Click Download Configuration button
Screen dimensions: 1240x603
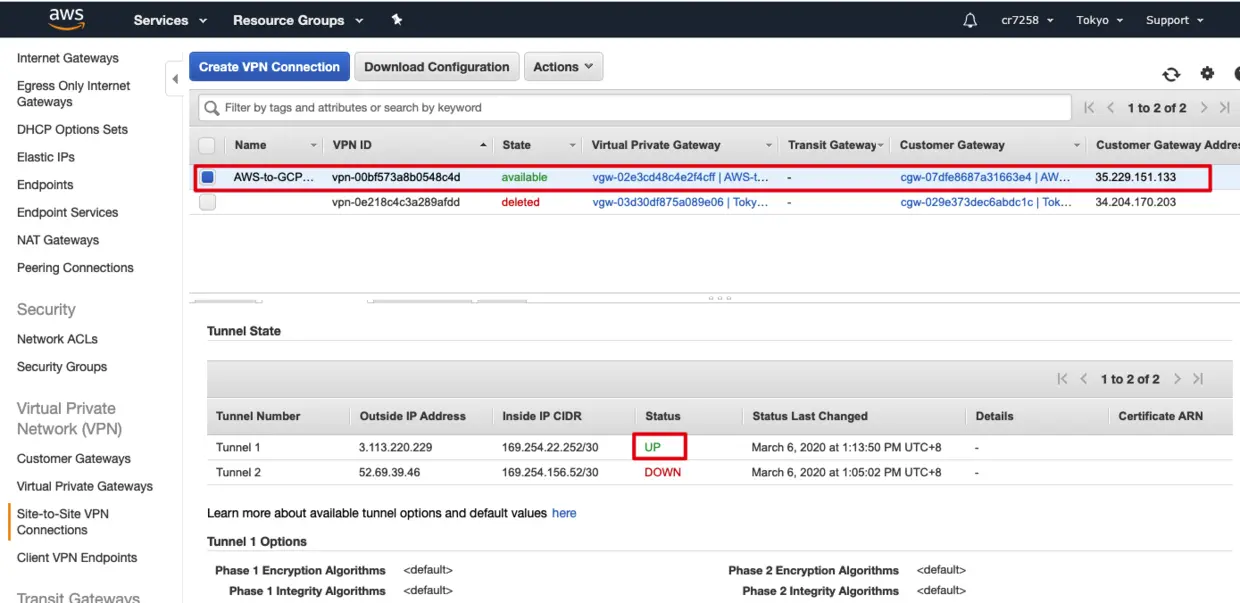tap(437, 67)
